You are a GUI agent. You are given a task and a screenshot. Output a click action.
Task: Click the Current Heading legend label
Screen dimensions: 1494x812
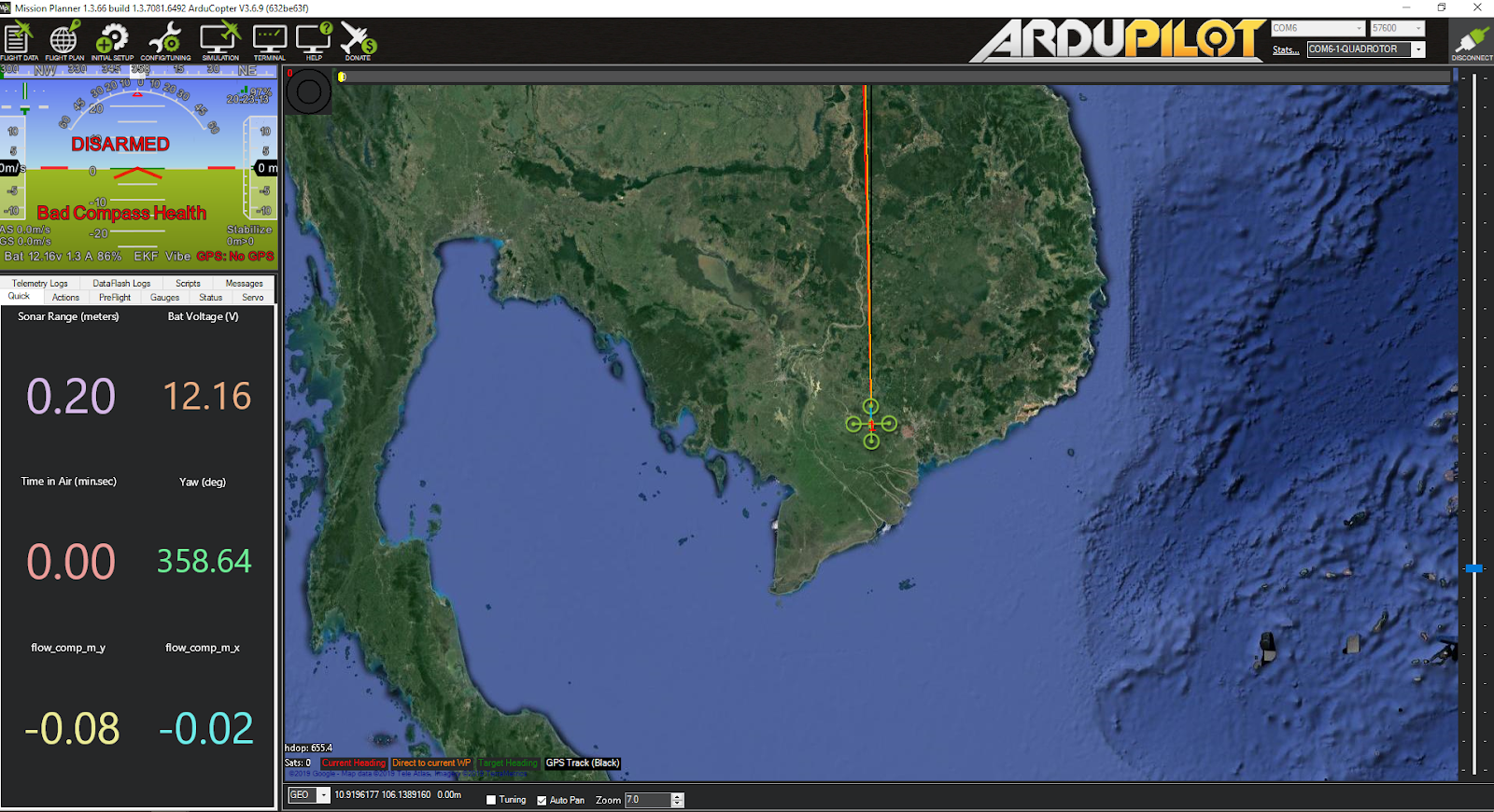[354, 763]
